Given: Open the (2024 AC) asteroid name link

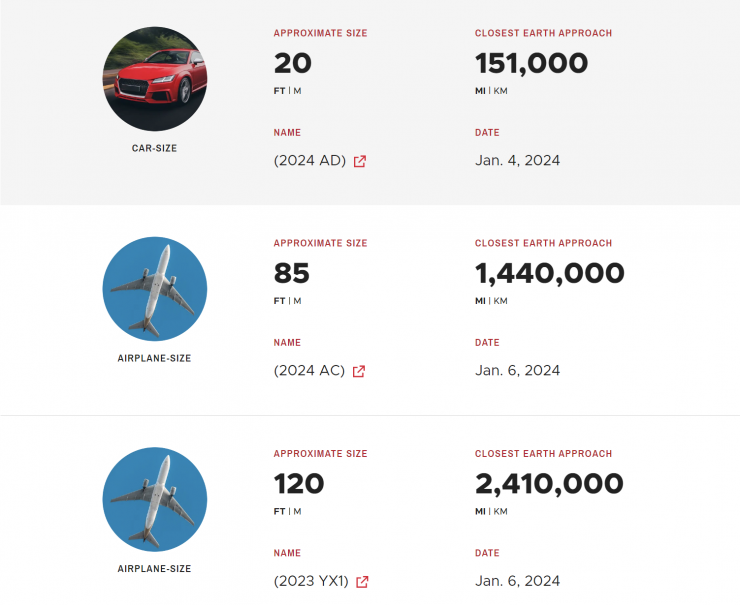Looking at the screenshot, I should [309, 371].
